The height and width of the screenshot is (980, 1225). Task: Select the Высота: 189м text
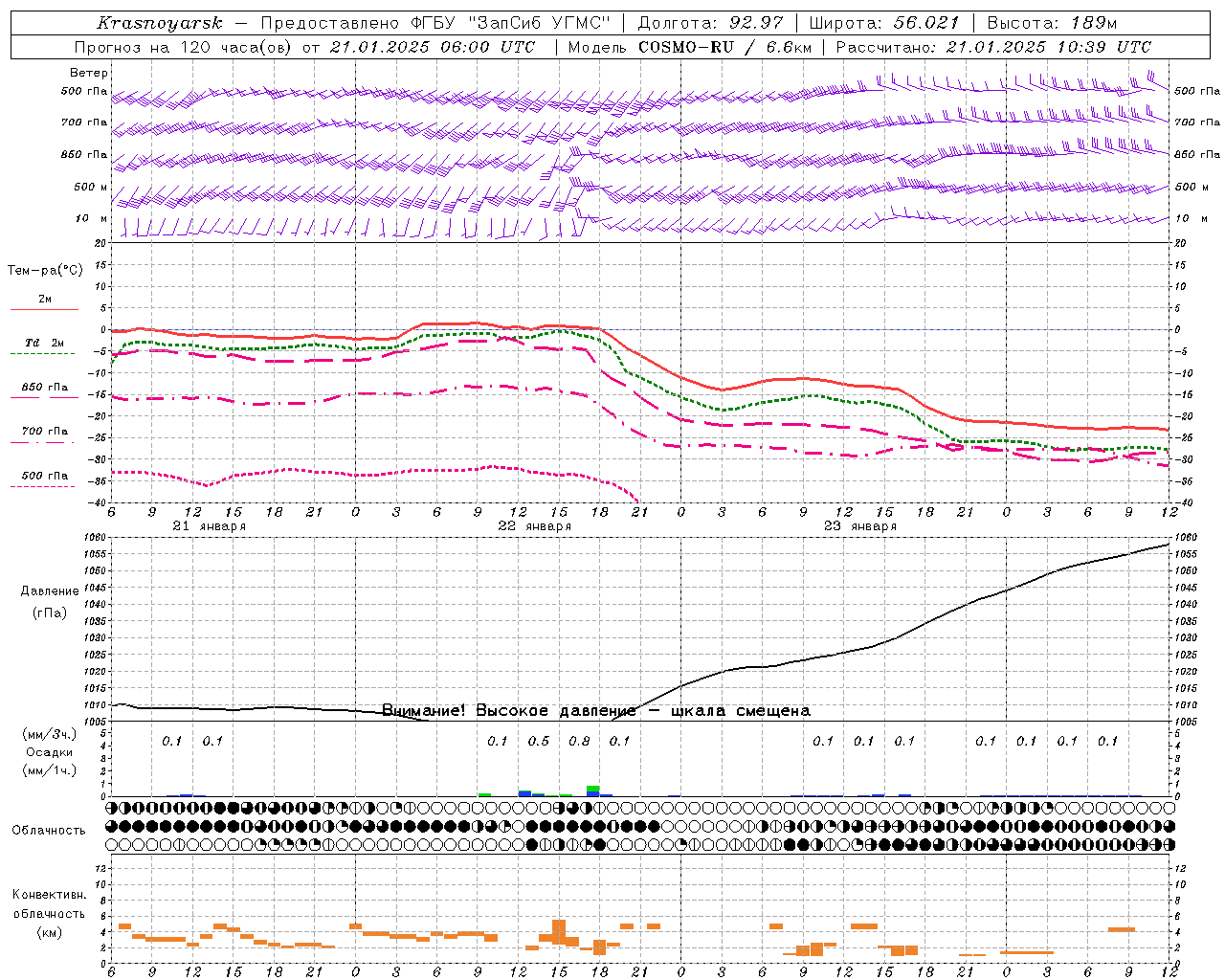pyautogui.click(x=1051, y=23)
